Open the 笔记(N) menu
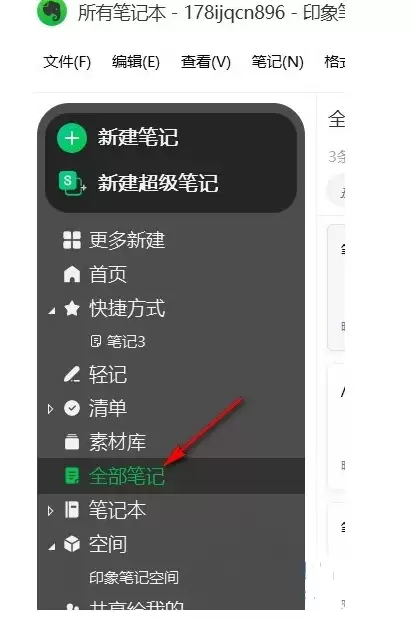Viewport: 411px width, 623px height. [x=277, y=62]
